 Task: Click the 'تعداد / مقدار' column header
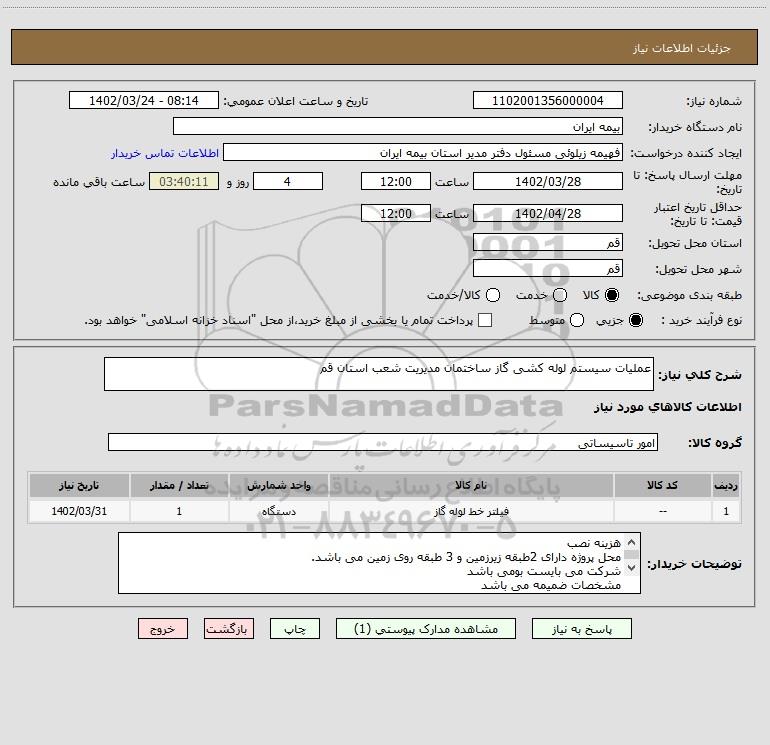(x=179, y=485)
